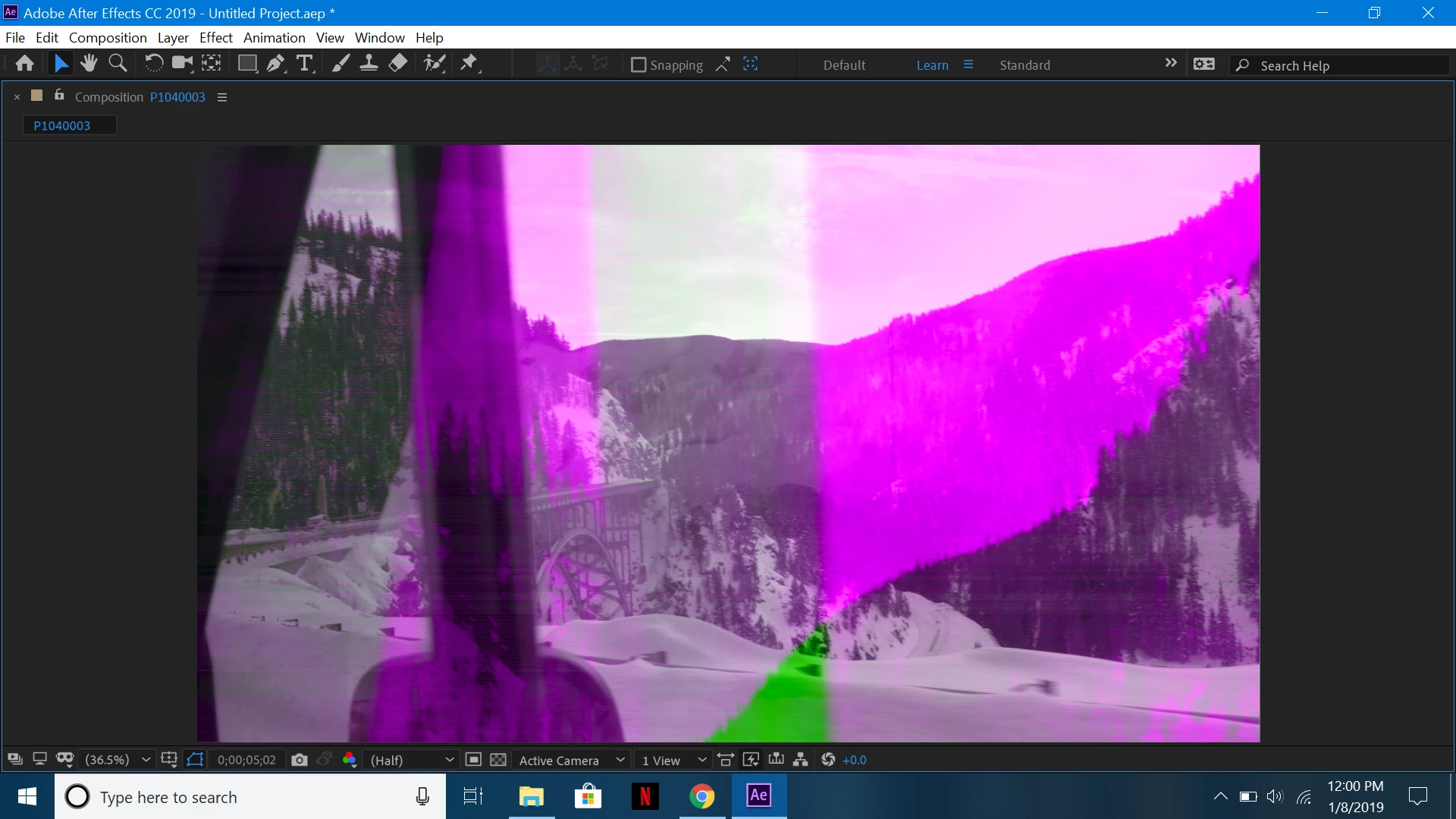Take snapshot with camera icon
Screen dimensions: 1456x819
point(300,760)
